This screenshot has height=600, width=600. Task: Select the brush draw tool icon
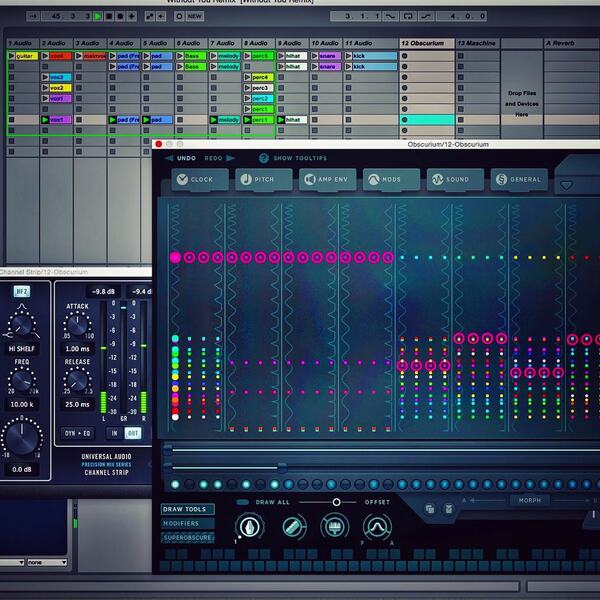pyautogui.click(x=334, y=527)
